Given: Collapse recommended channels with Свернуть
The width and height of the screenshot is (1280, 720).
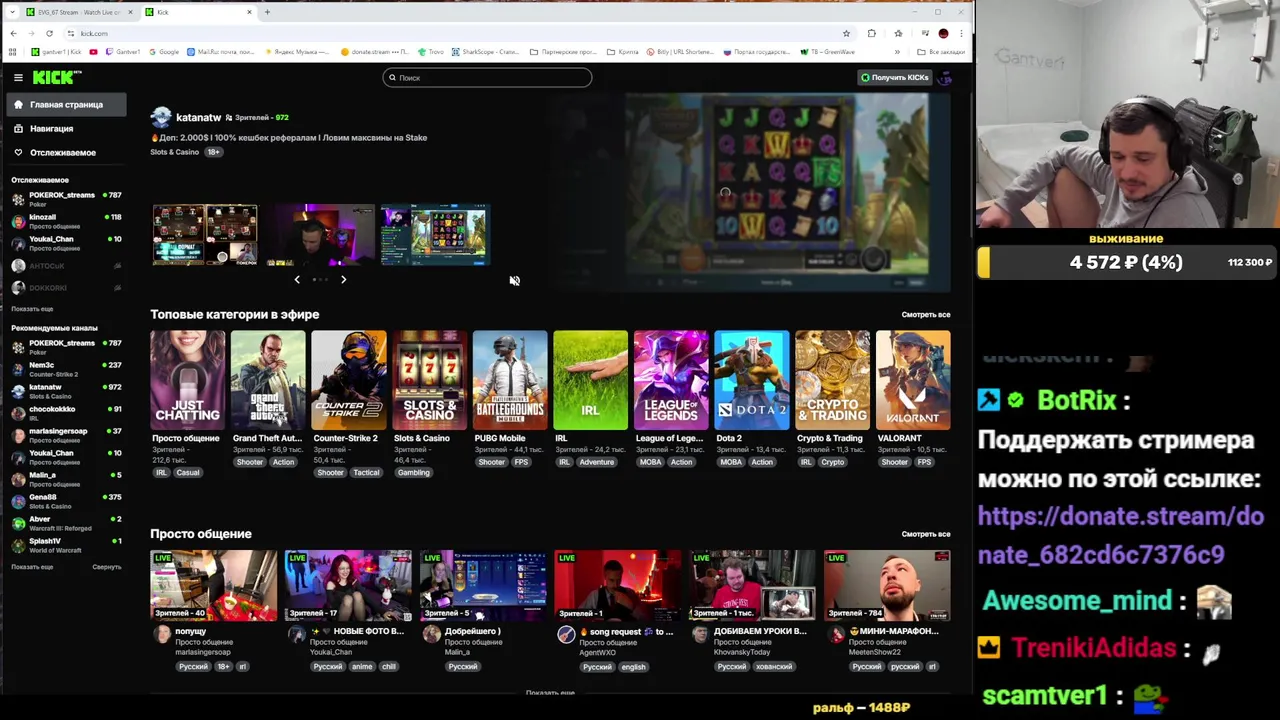Looking at the screenshot, I should pyautogui.click(x=107, y=567).
